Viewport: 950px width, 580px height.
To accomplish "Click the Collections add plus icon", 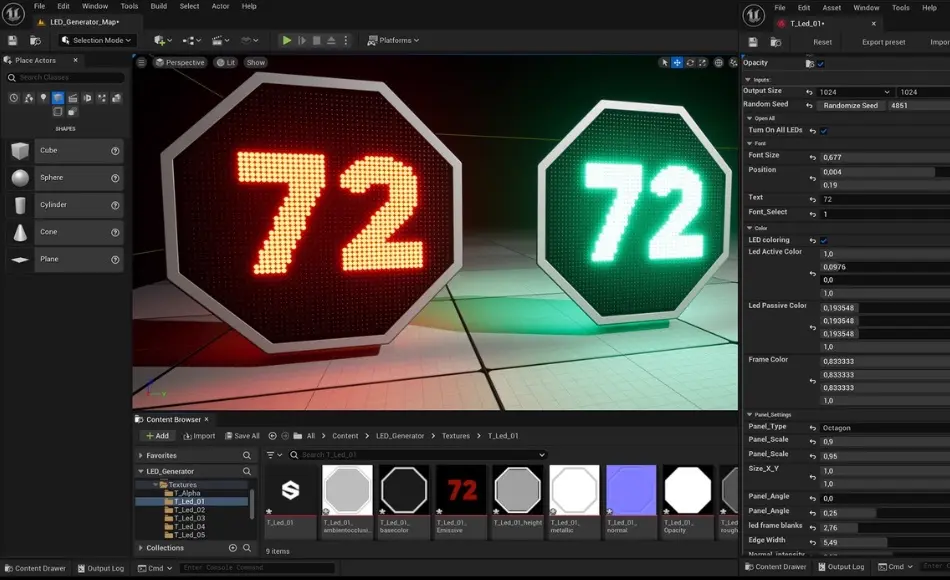I will click(x=233, y=548).
